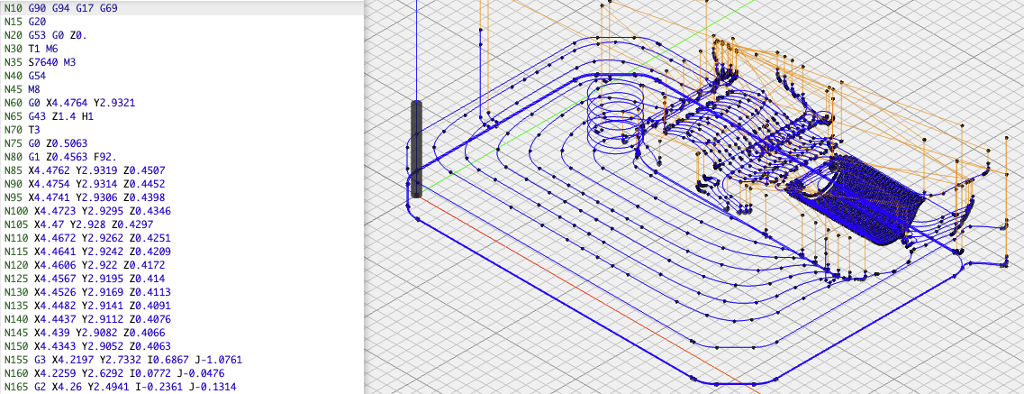Select the N10 G90 G94 G17 G69 line

[x=182, y=8]
